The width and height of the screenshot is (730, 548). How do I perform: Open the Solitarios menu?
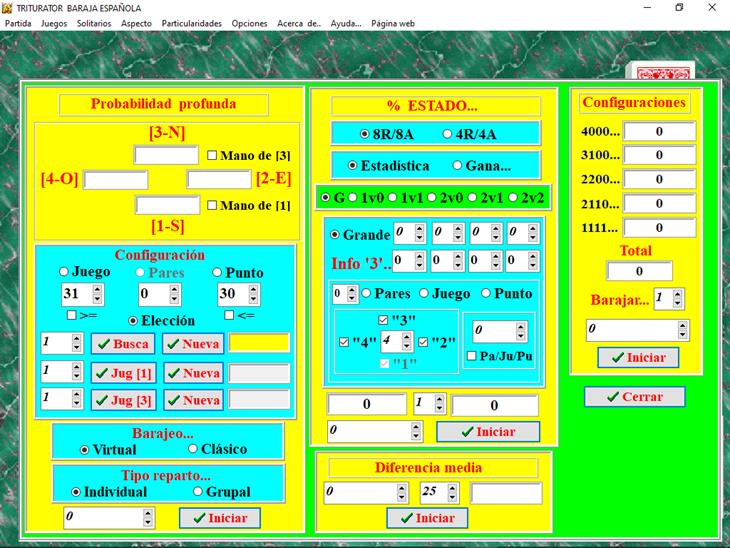94,23
